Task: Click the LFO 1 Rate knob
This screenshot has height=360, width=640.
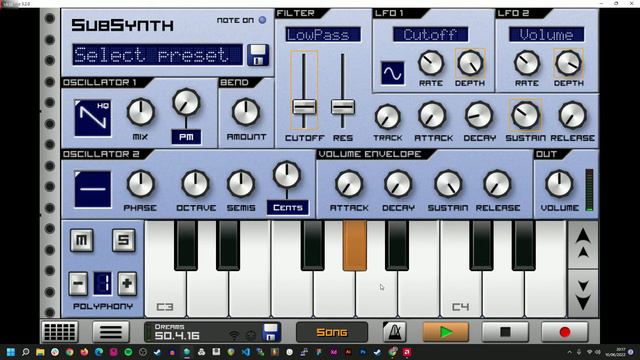Action: (x=431, y=63)
